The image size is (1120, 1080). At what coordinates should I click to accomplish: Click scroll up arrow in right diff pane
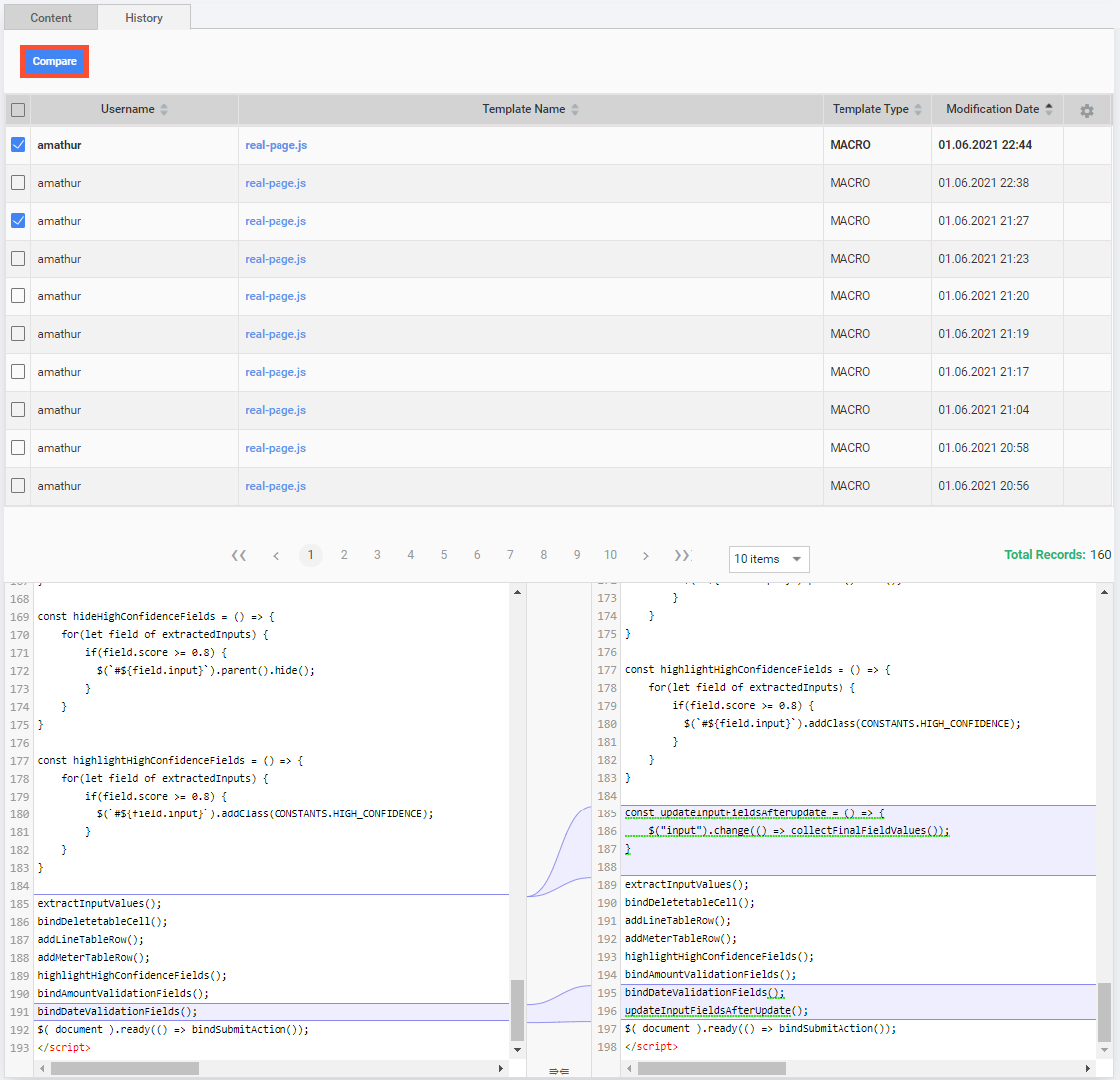(x=1104, y=592)
